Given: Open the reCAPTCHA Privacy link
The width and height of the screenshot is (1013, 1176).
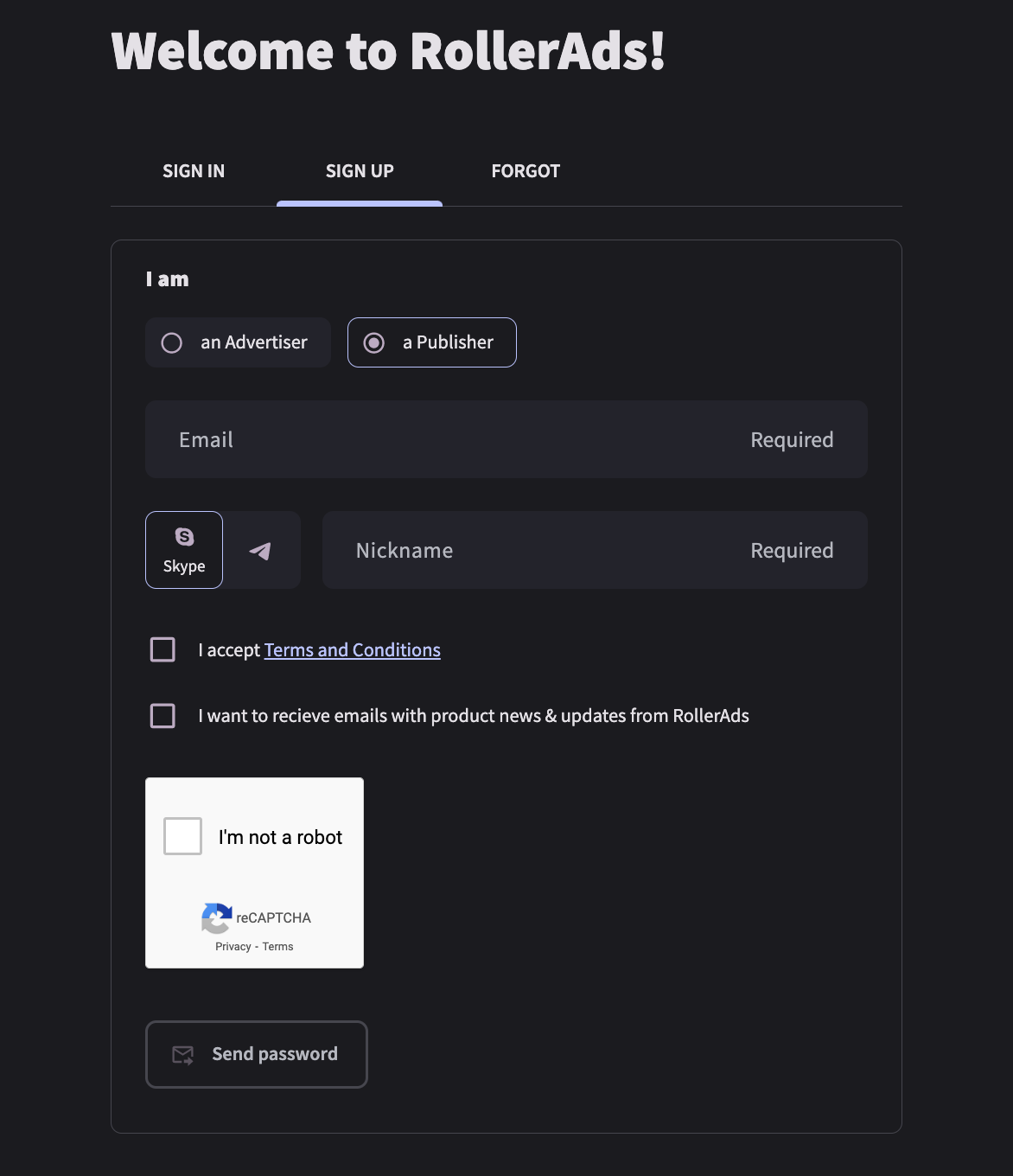Looking at the screenshot, I should [233, 947].
